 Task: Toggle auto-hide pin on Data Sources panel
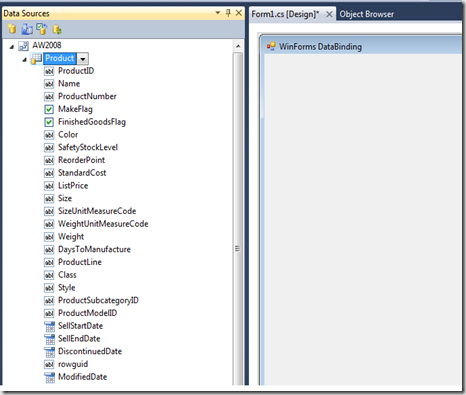pyautogui.click(x=228, y=13)
